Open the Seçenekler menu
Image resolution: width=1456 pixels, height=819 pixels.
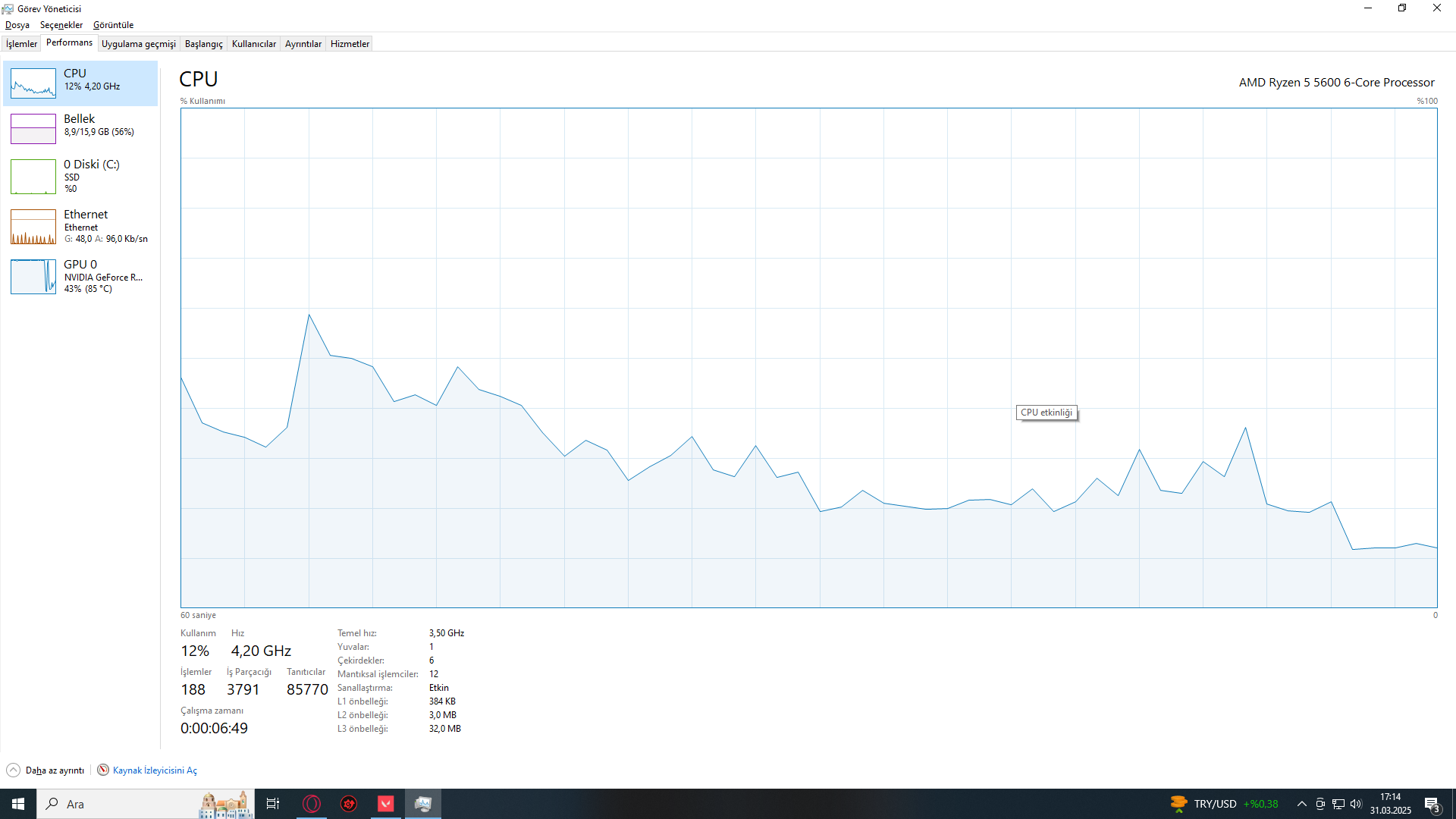tap(61, 25)
